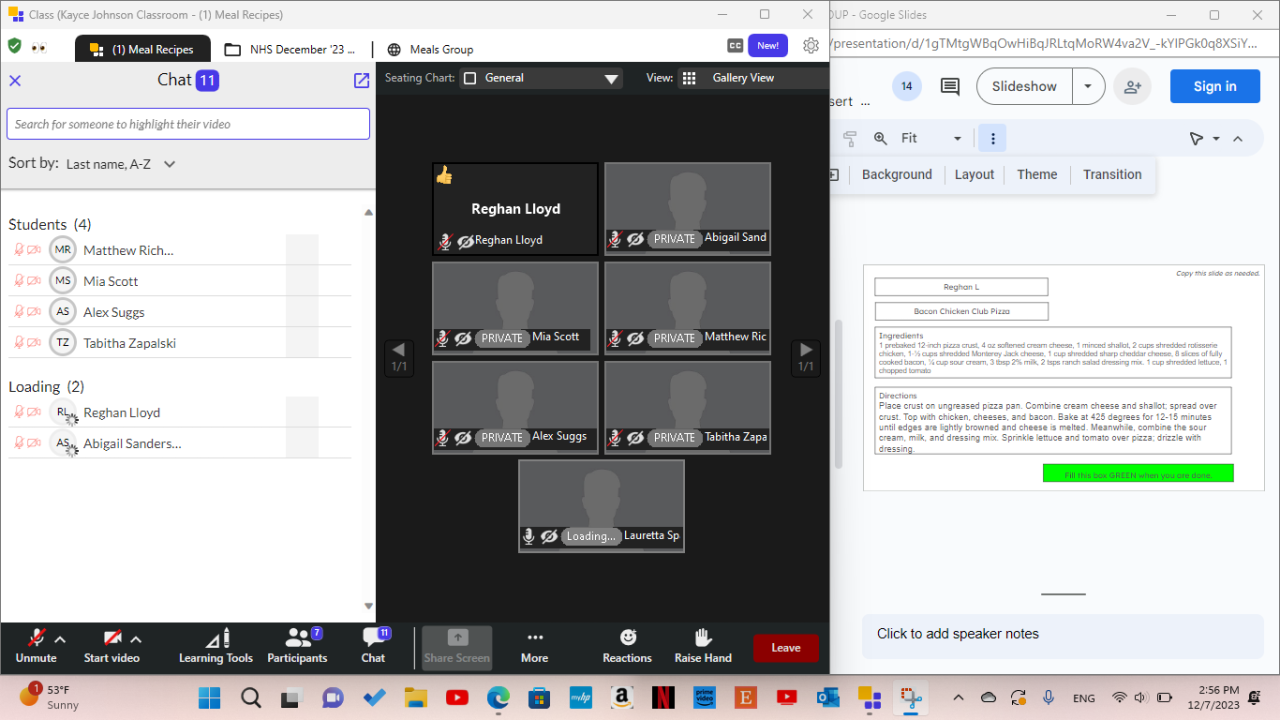Expand the Sort by Last name dropdown
1280x720 pixels.
click(122, 164)
